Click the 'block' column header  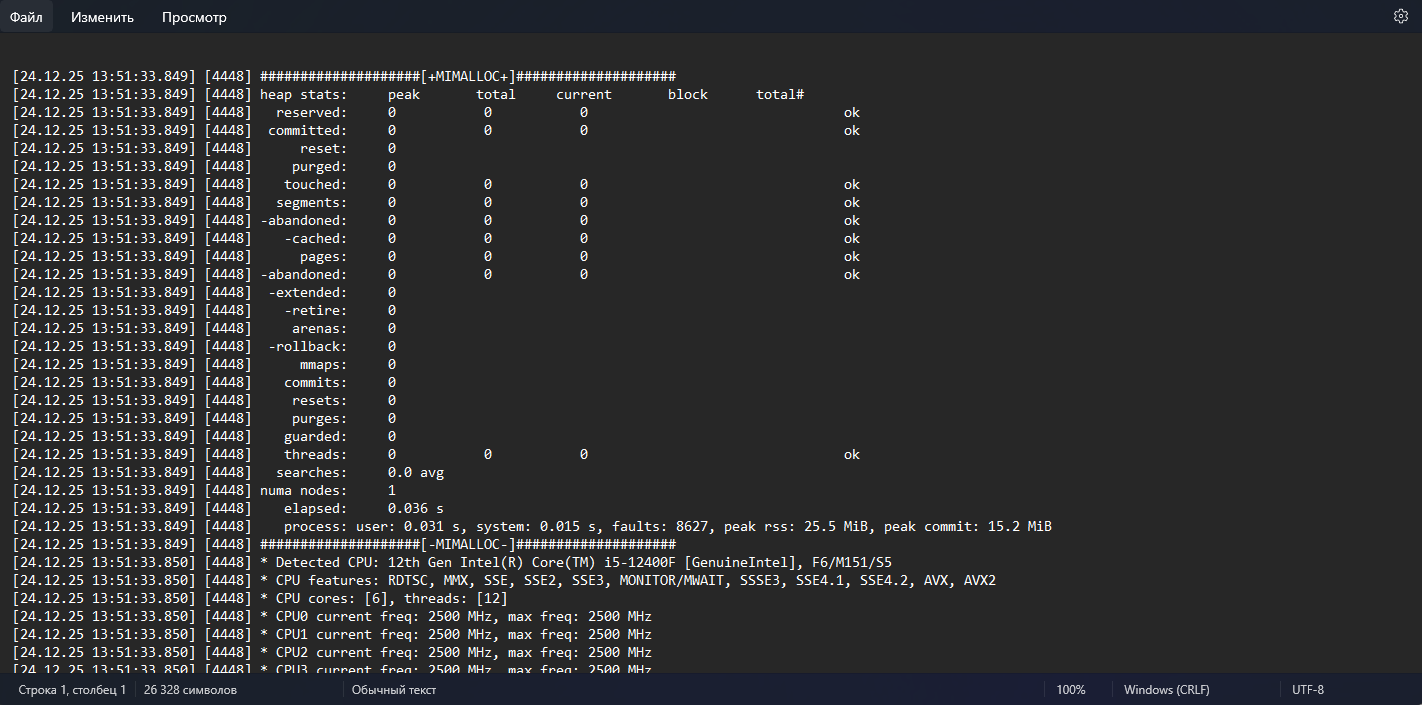(x=688, y=94)
